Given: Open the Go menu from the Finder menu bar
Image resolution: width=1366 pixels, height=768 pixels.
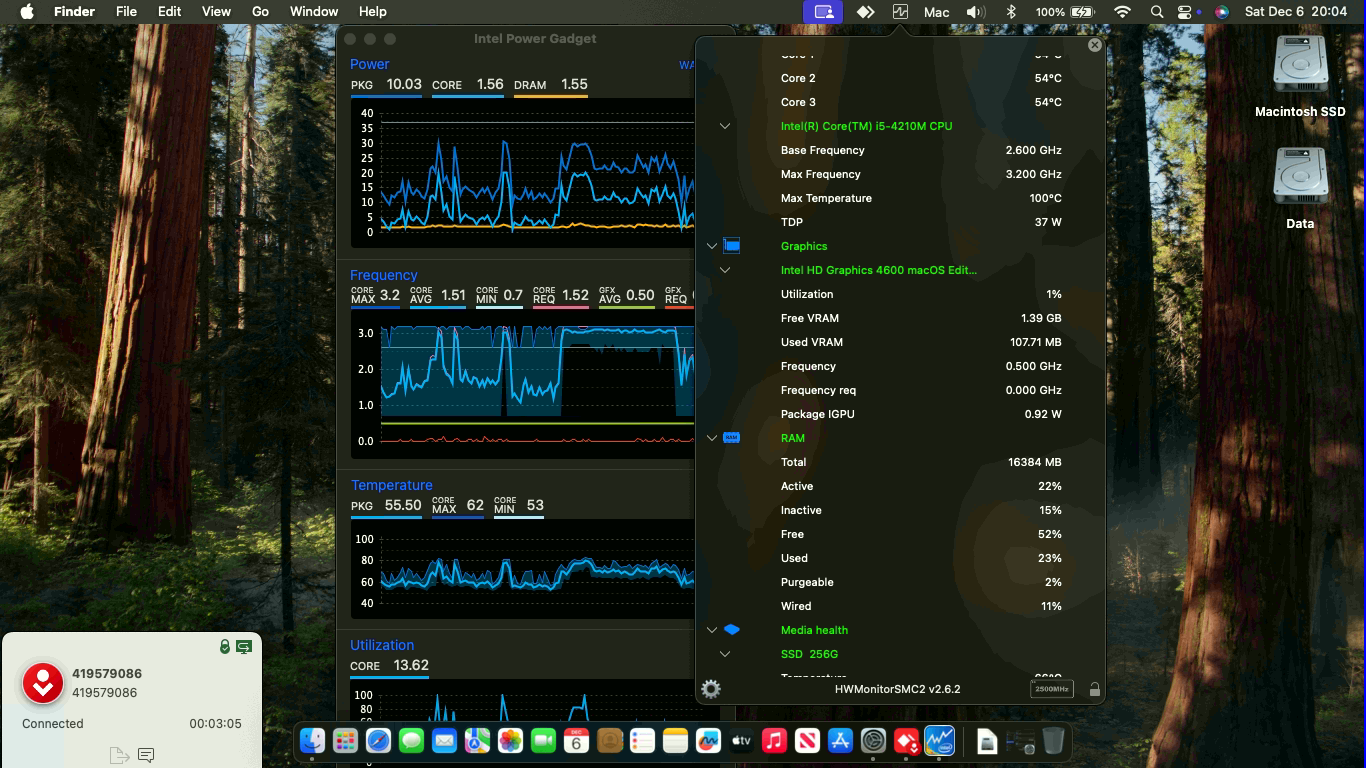Looking at the screenshot, I should pyautogui.click(x=259, y=12).
